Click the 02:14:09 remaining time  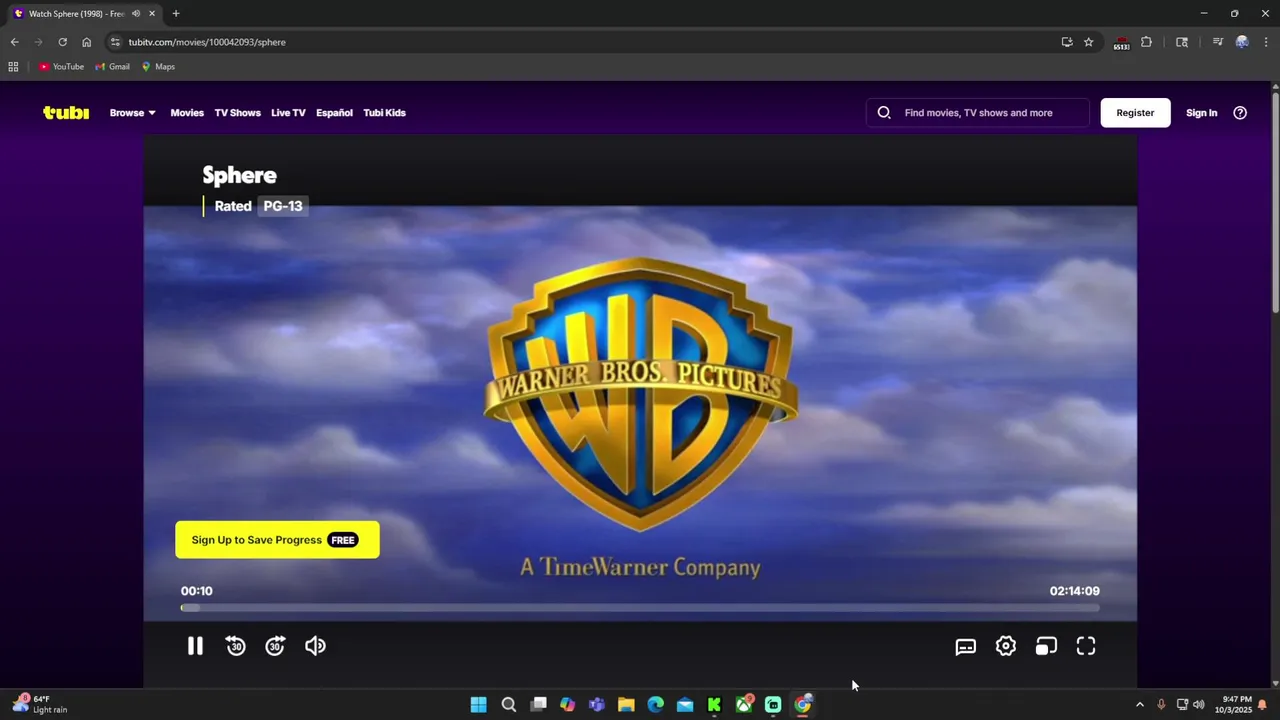(x=1075, y=591)
